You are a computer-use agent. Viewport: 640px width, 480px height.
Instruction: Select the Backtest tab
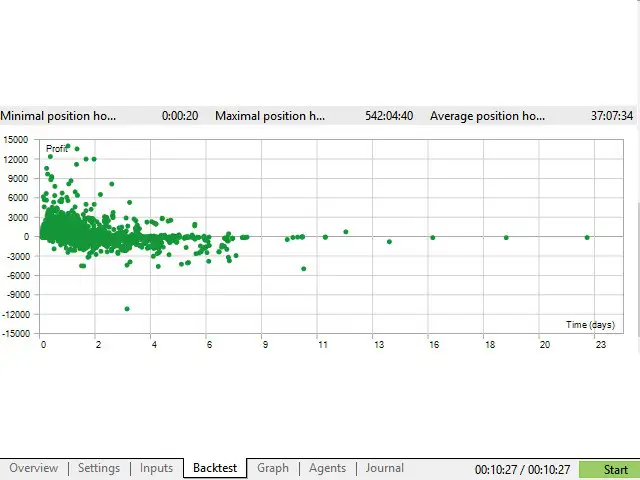(215, 468)
